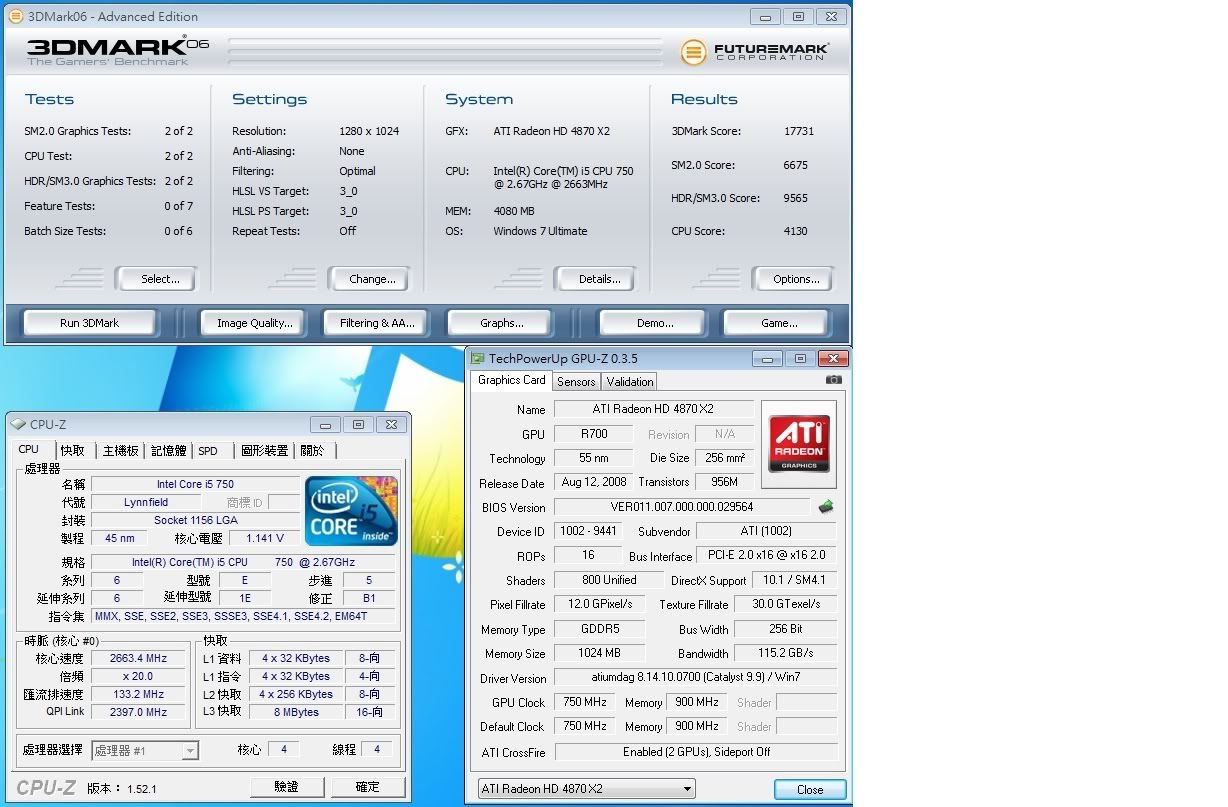
Task: Click the CPU-Z title bar icon
Action: (18, 424)
